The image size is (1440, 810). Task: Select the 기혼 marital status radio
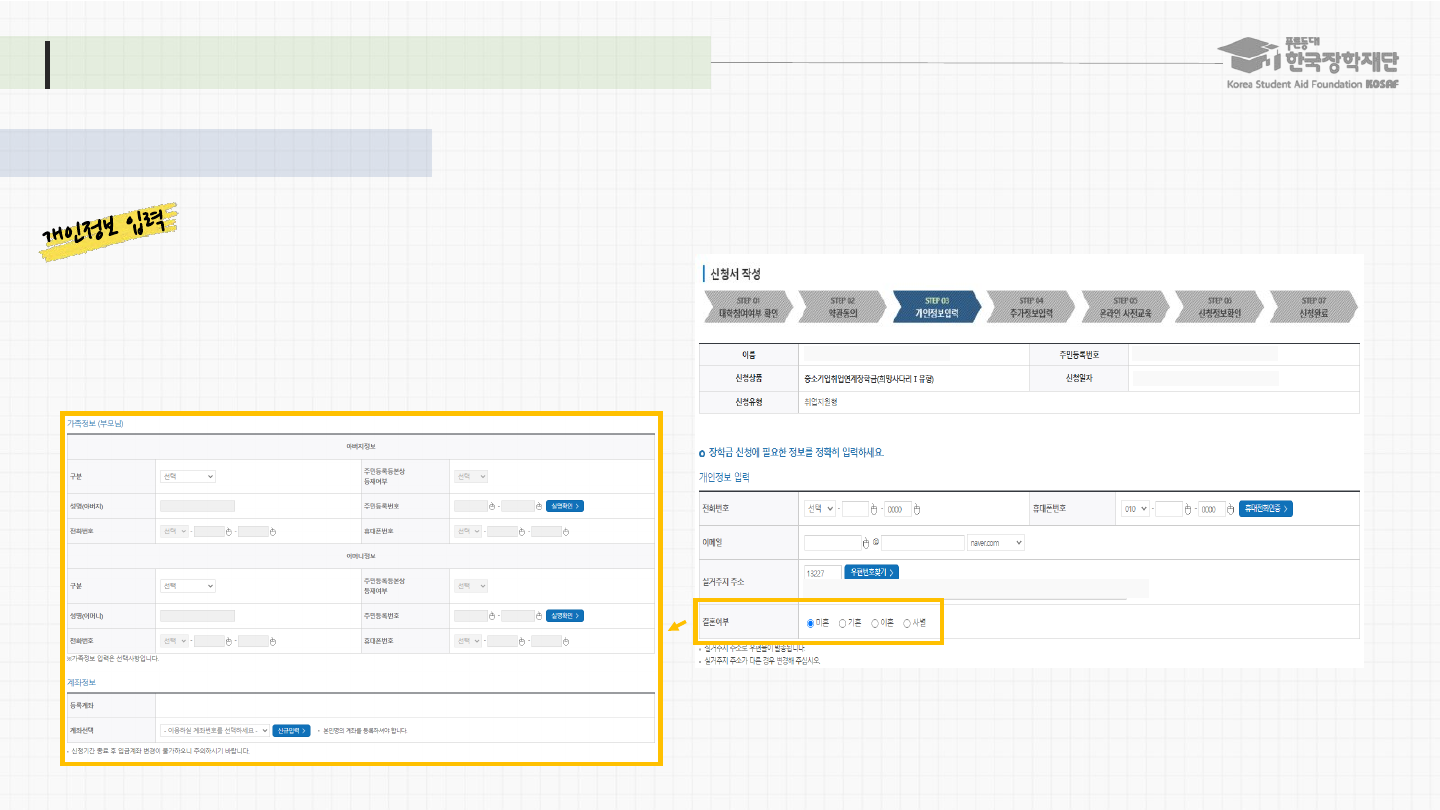843,623
